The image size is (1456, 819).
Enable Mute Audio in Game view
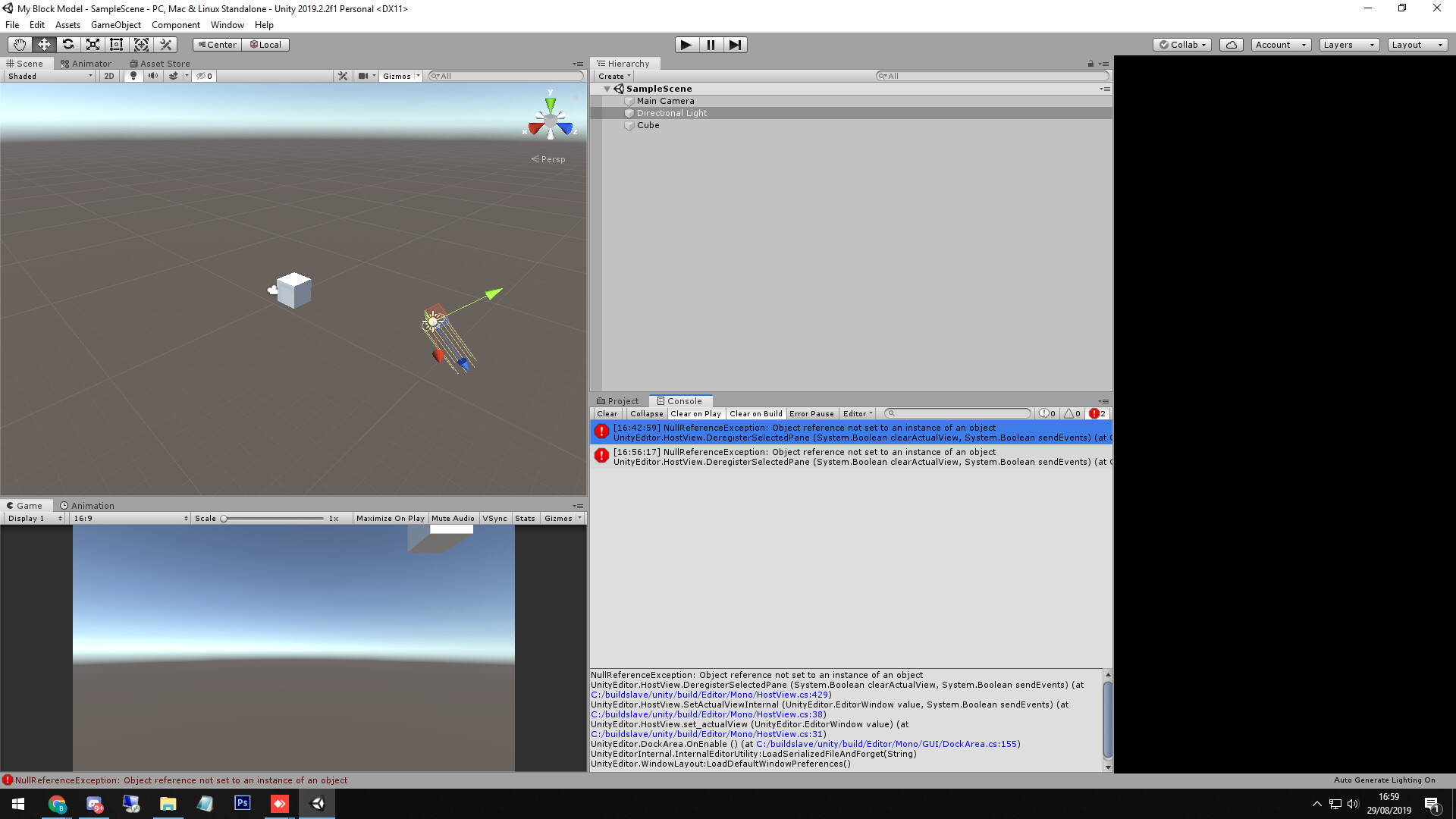(x=453, y=518)
